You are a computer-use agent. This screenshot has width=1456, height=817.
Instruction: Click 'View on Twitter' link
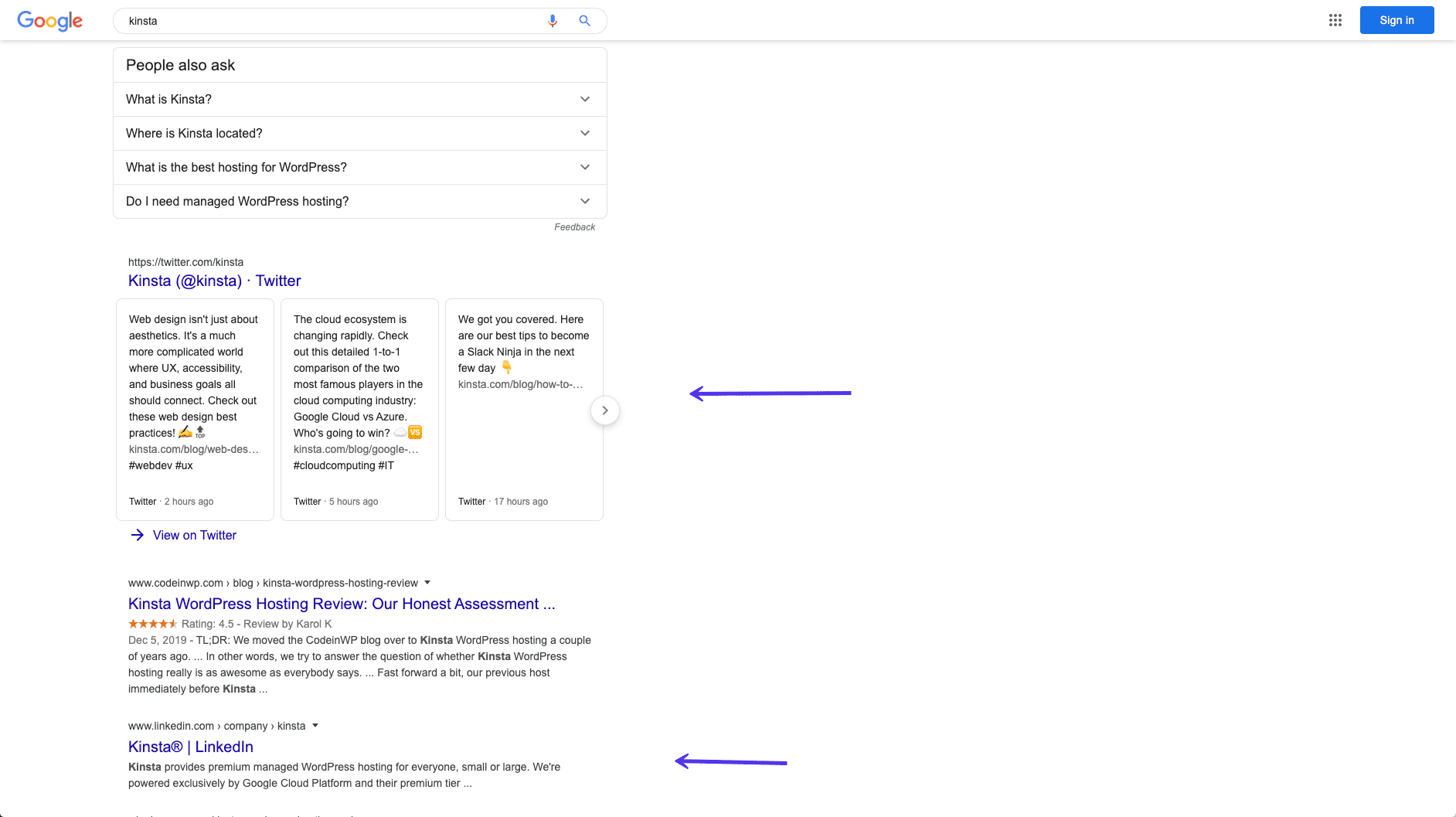(195, 535)
